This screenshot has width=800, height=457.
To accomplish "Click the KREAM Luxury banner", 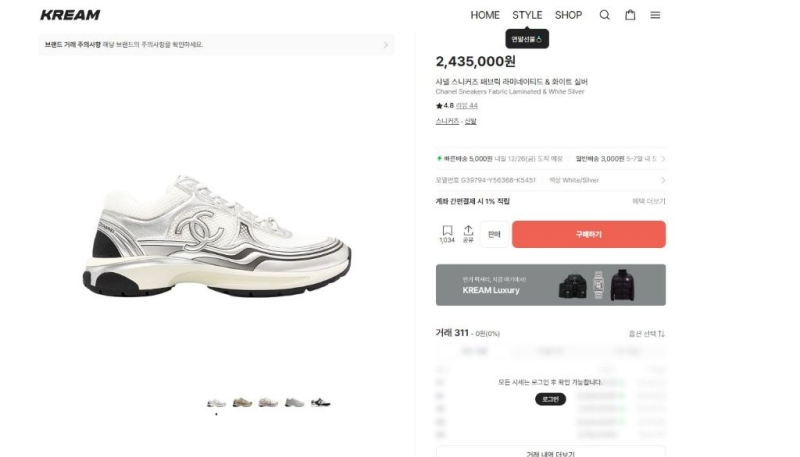I will coord(550,285).
